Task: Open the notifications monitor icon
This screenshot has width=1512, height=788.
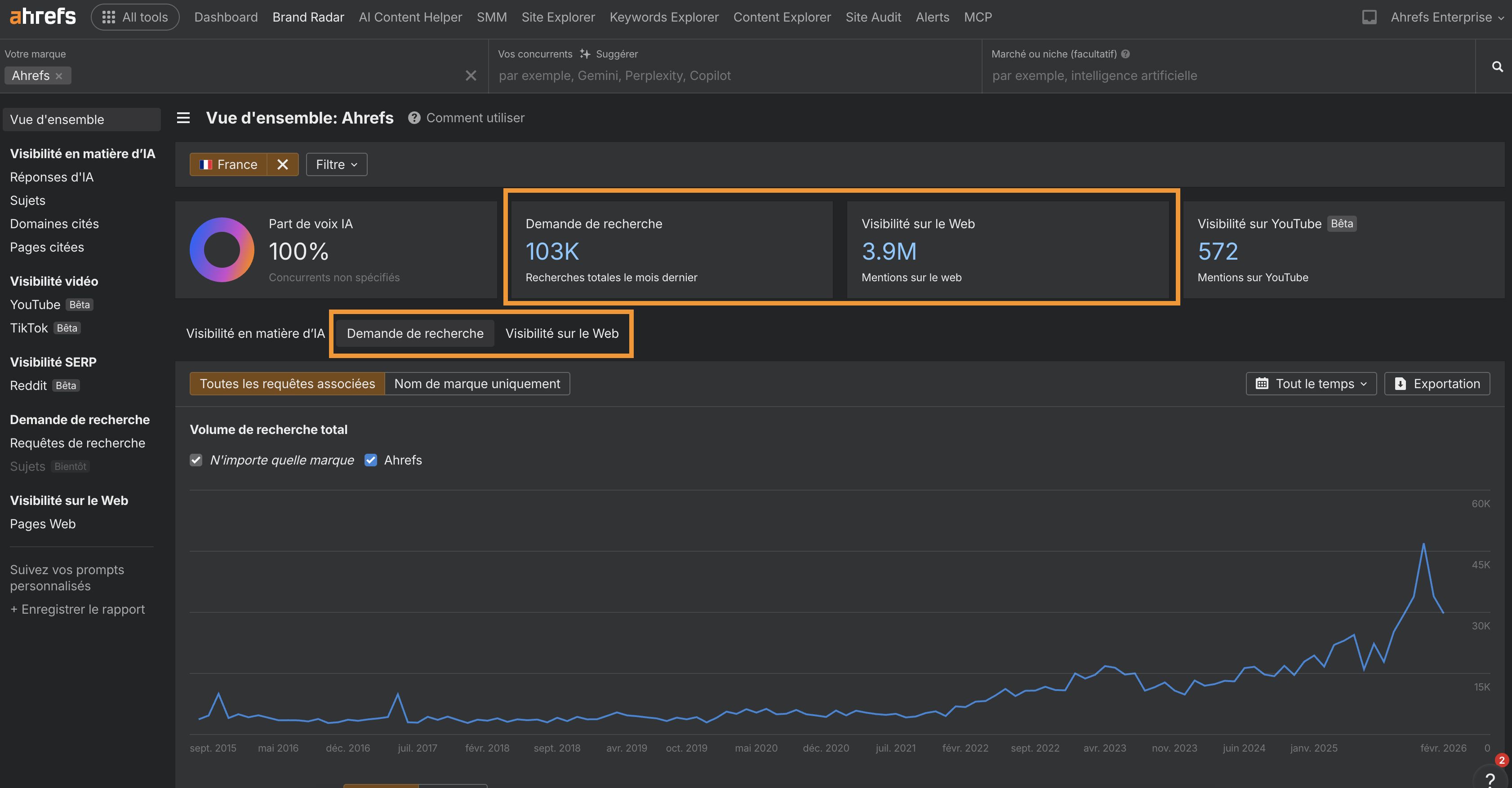Action: (1369, 17)
